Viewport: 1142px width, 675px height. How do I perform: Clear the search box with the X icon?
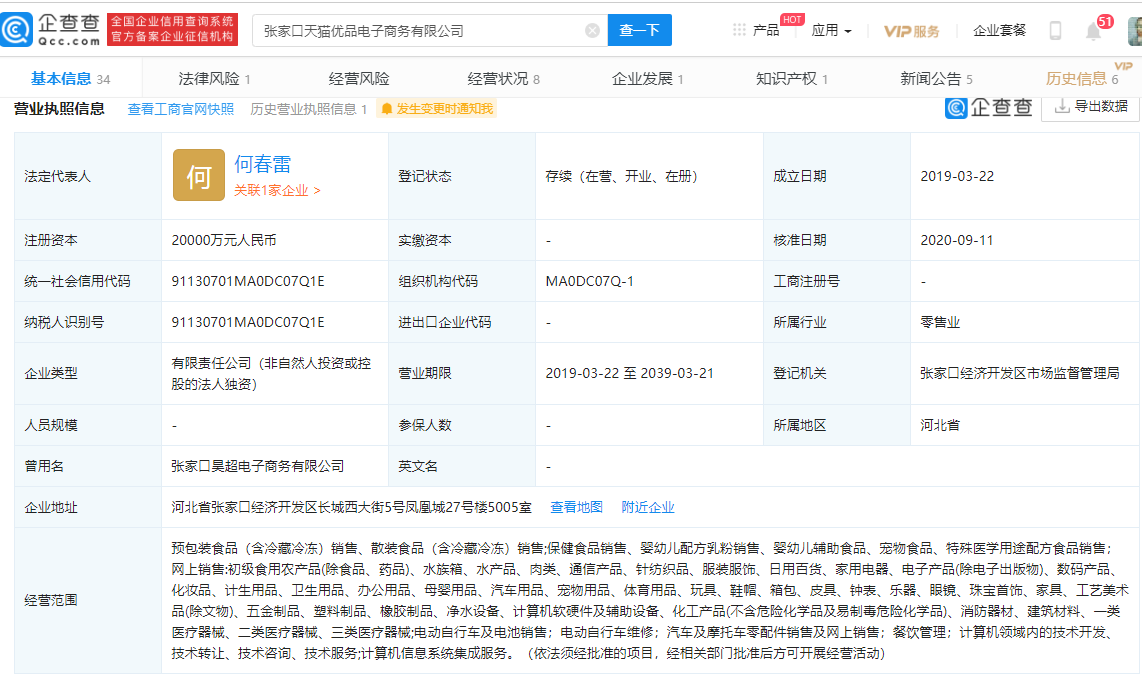tap(592, 31)
